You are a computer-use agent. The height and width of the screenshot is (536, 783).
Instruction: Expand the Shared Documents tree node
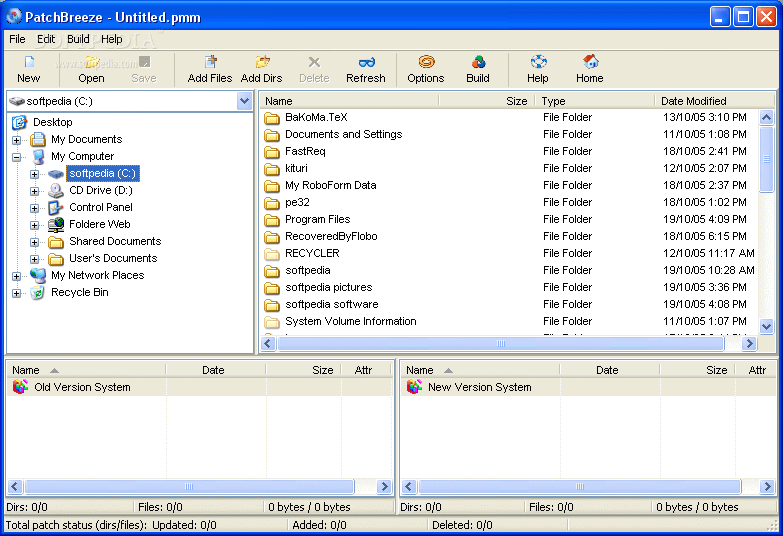(x=34, y=242)
